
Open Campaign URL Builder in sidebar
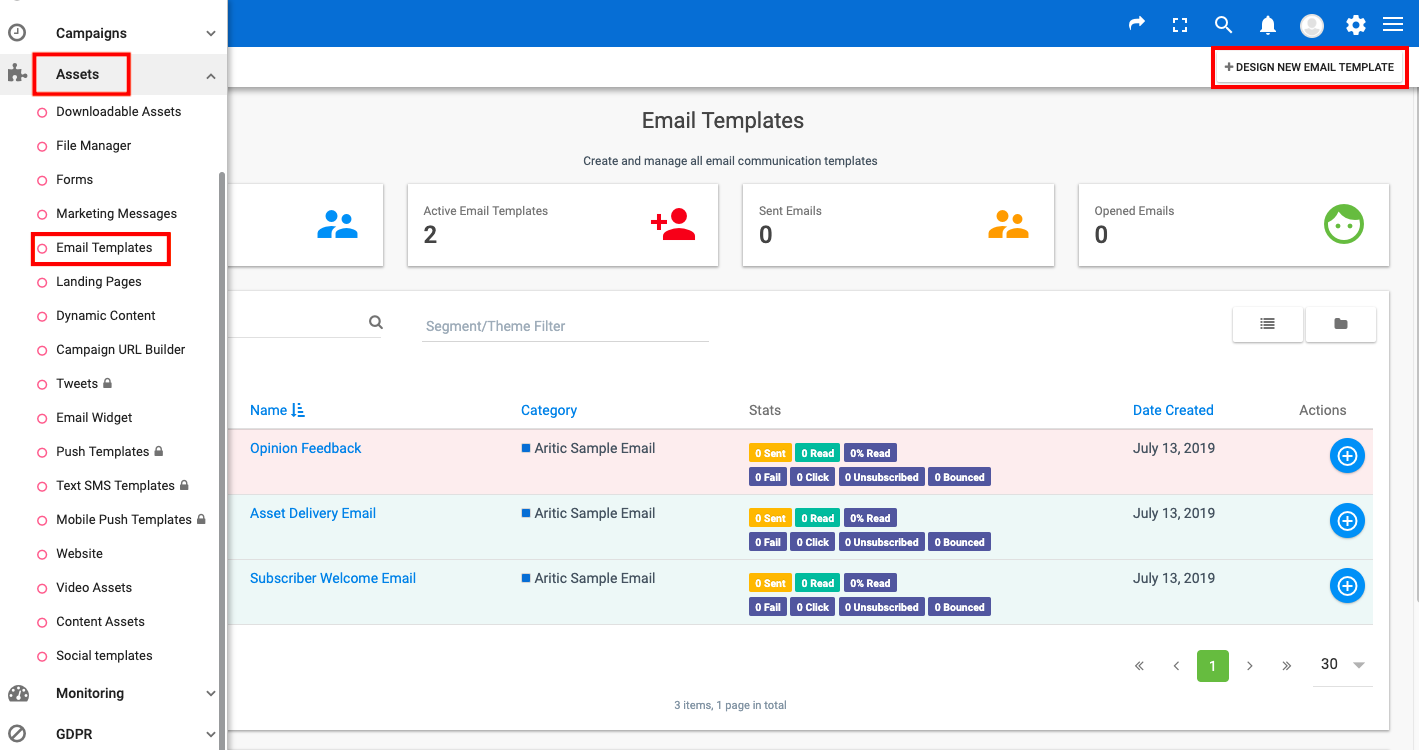(x=121, y=350)
